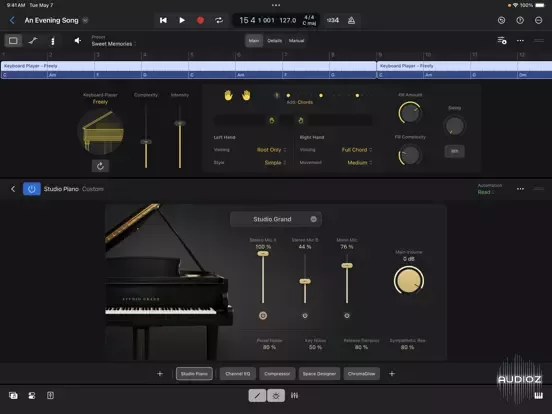Open Right Hand Voicing Full Chord dropdown
Image resolution: width=552 pixels, height=414 pixels.
357,150
